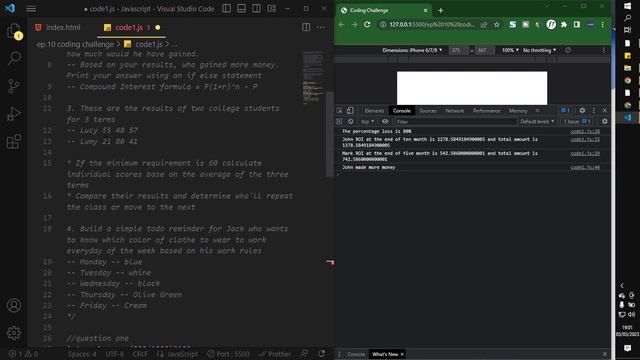Click the VS Code editor minimap
This screenshot has width=640, height=360.
tap(313, 78)
